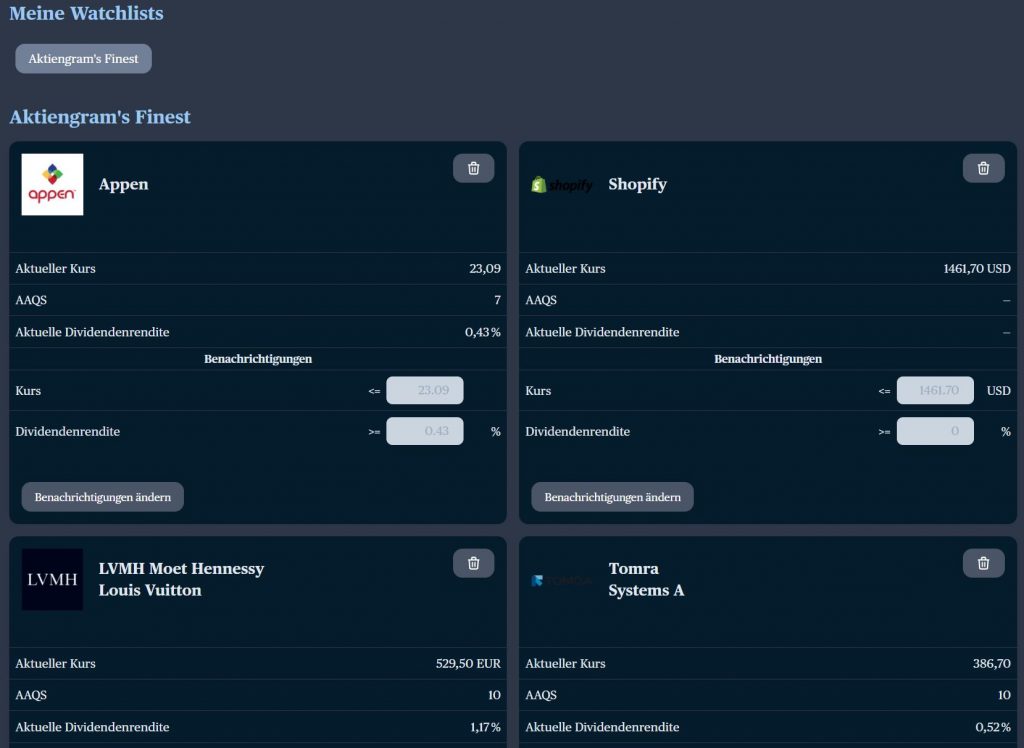Click the Tomra logo image
Viewport: 1024px width, 748px height.
[562, 580]
